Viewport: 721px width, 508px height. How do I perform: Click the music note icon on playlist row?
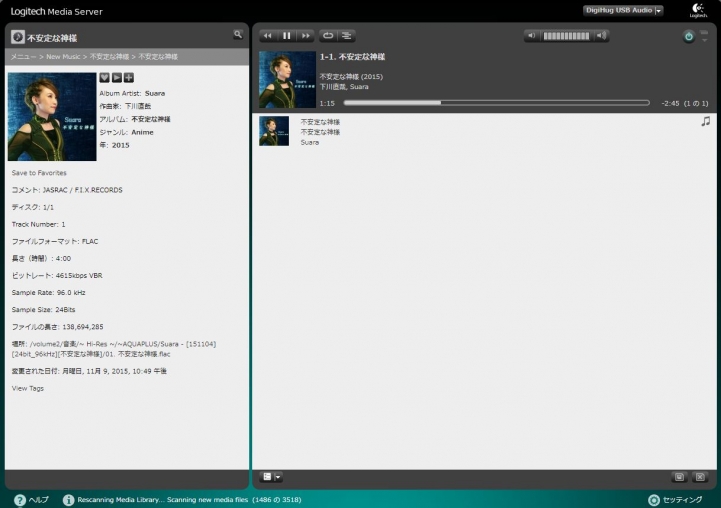(x=705, y=121)
